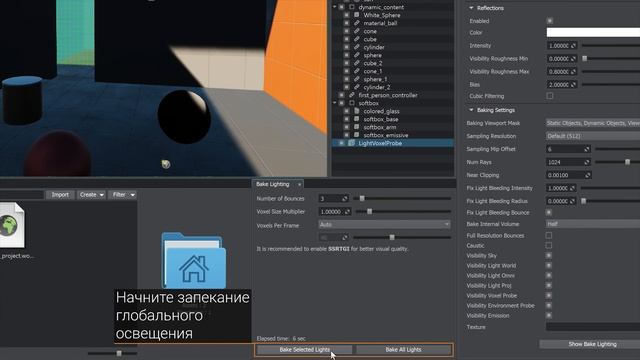Open the home folder thumbnail
Image resolution: width=640 pixels, height=360 pixels.
click(193, 260)
